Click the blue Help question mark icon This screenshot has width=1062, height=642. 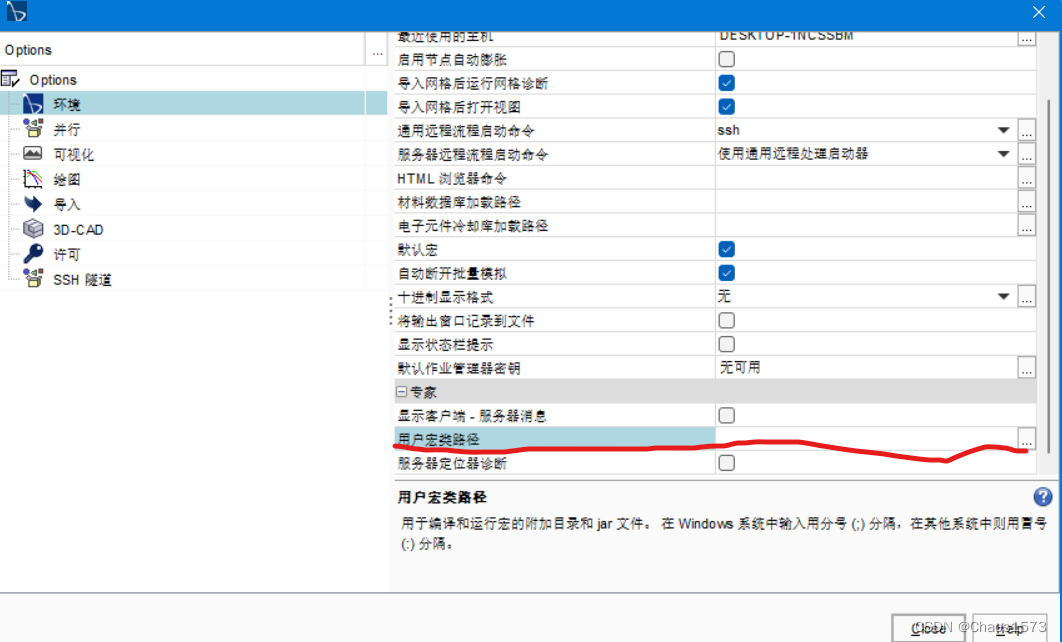click(1041, 497)
